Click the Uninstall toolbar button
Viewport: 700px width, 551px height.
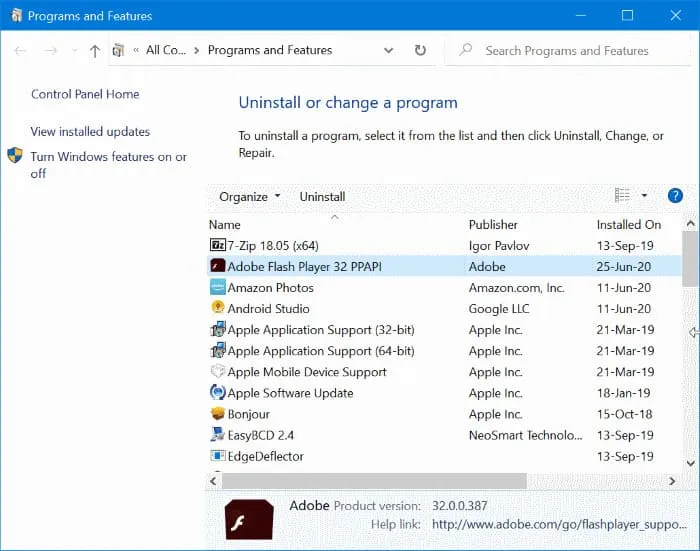click(322, 196)
